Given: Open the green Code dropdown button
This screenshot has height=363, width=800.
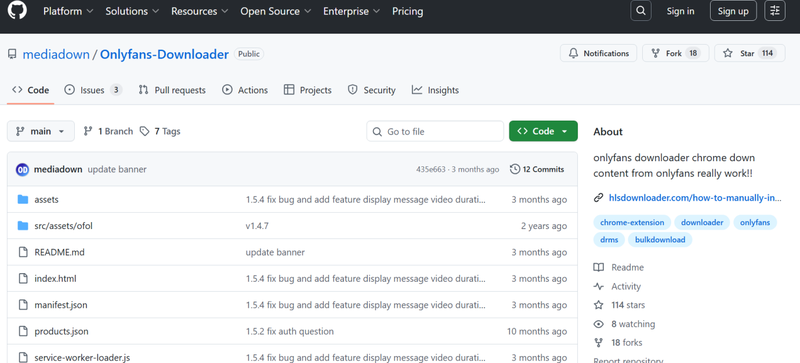Looking at the screenshot, I should coord(543,131).
